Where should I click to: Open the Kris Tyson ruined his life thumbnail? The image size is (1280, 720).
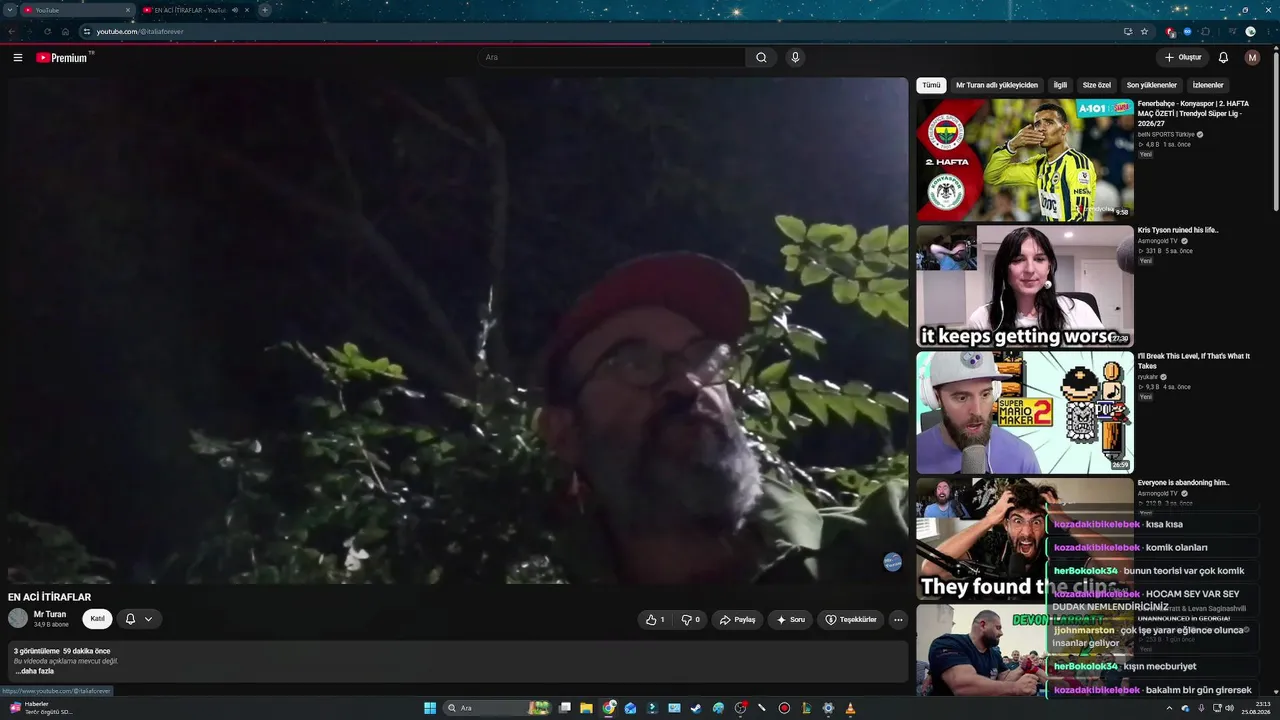click(1025, 286)
